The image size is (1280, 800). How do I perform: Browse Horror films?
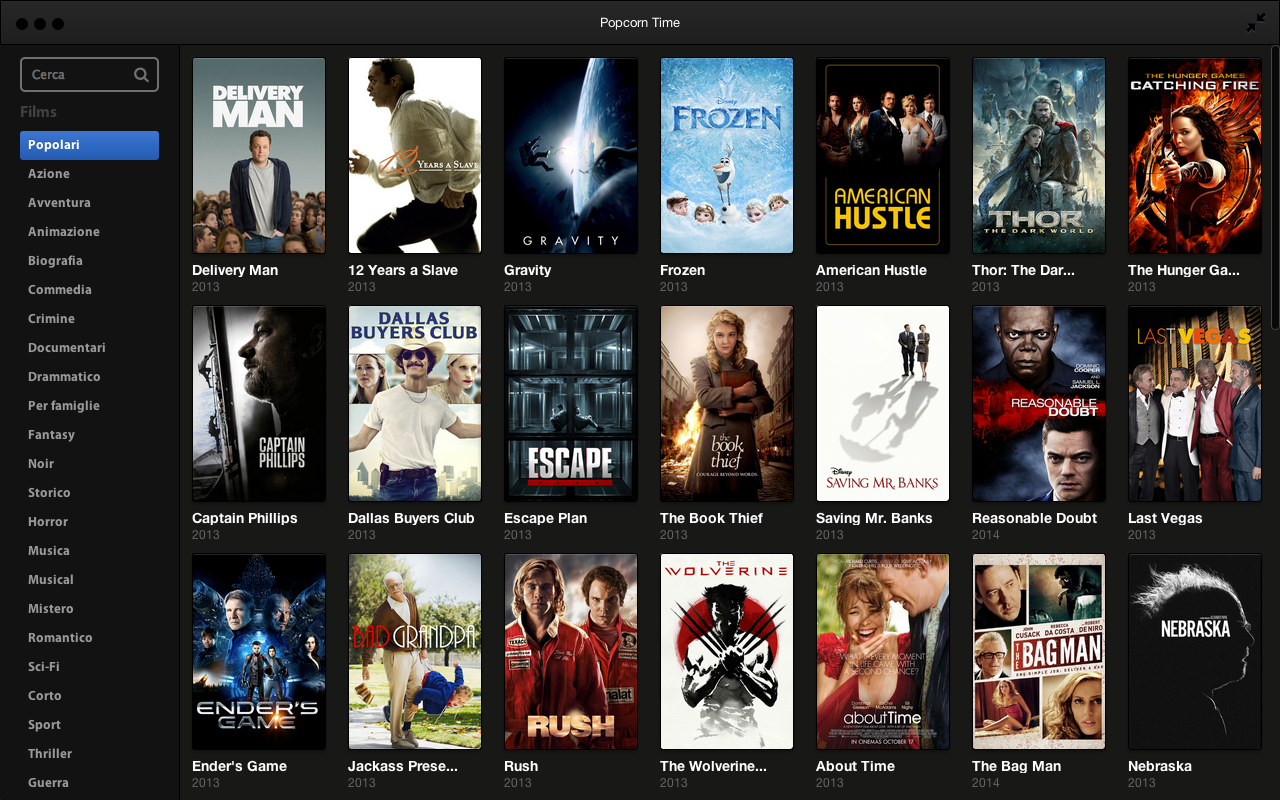48,522
